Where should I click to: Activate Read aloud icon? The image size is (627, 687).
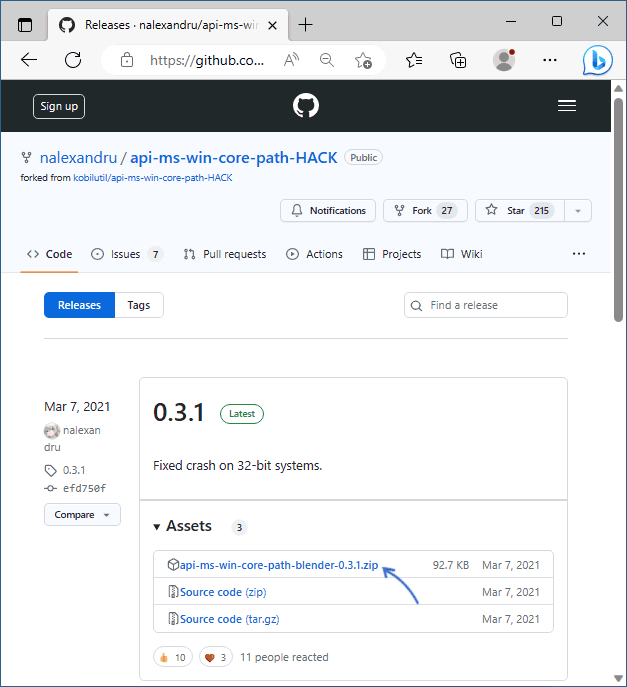click(x=291, y=60)
